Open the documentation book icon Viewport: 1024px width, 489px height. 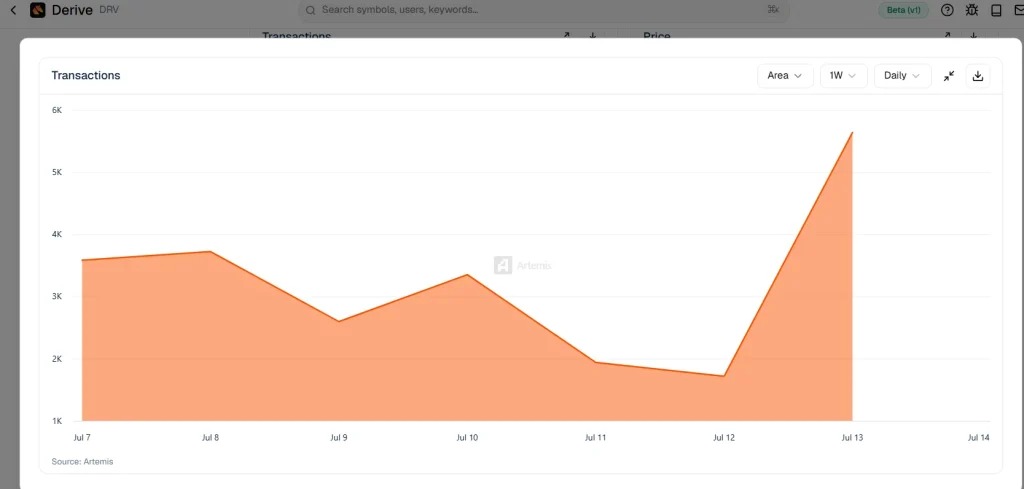pyautogui.click(x=996, y=10)
